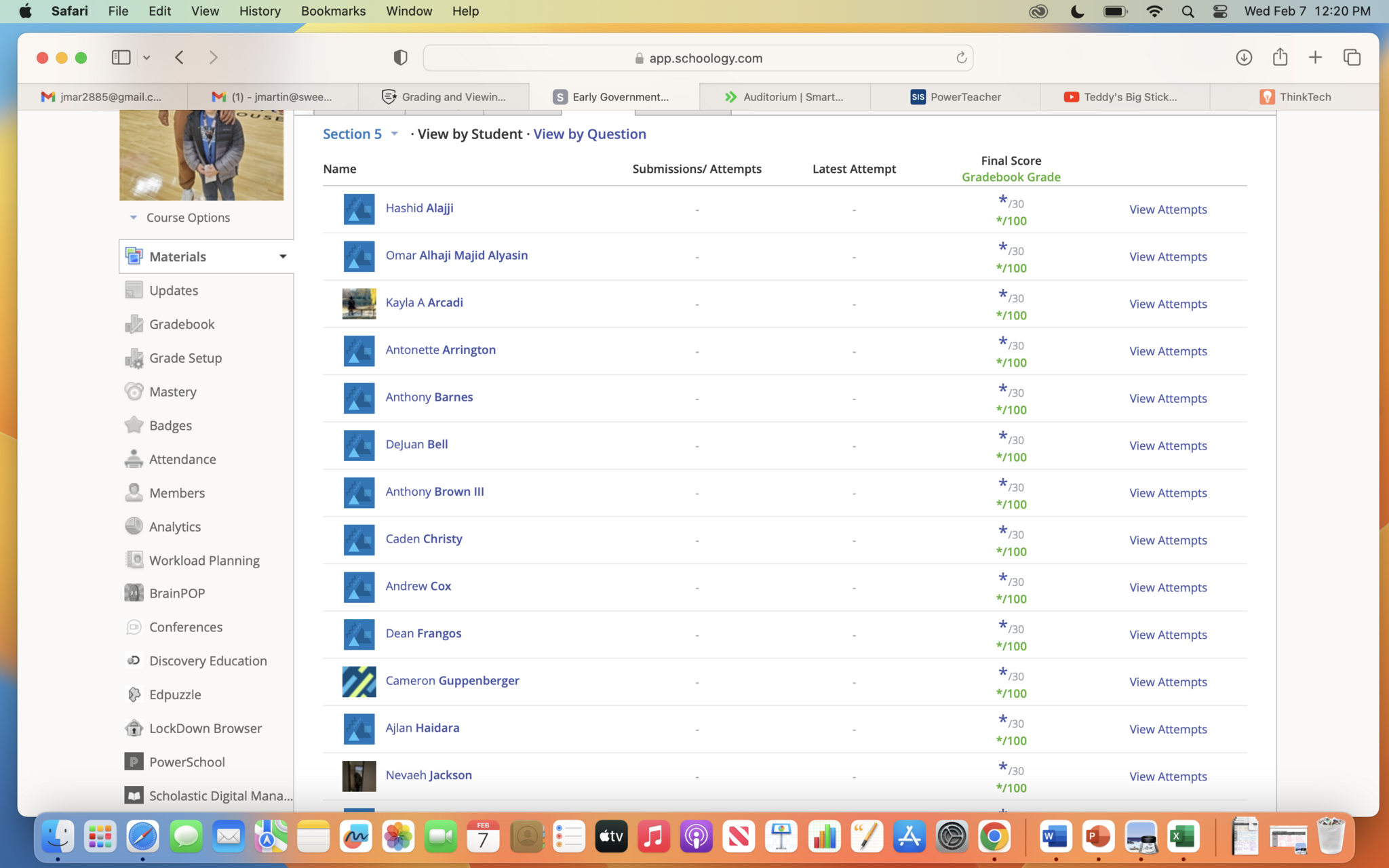Expand Safari sidebar chevron menu
1389x868 pixels.
[146, 58]
